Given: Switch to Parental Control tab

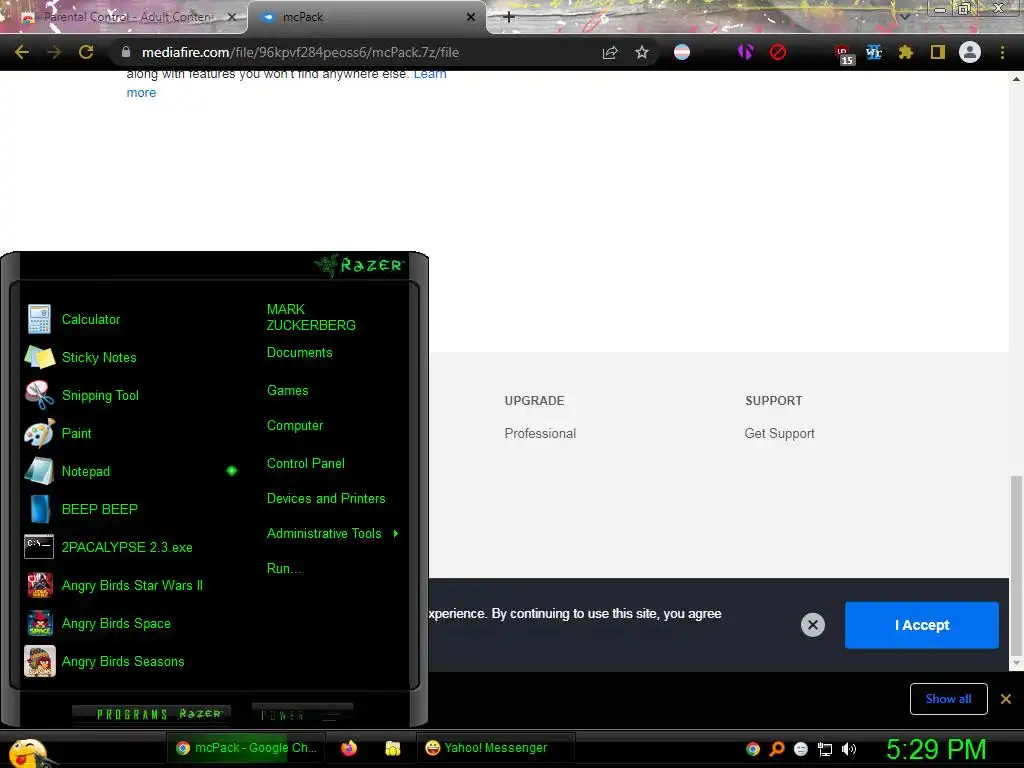Looking at the screenshot, I should click(x=124, y=17).
